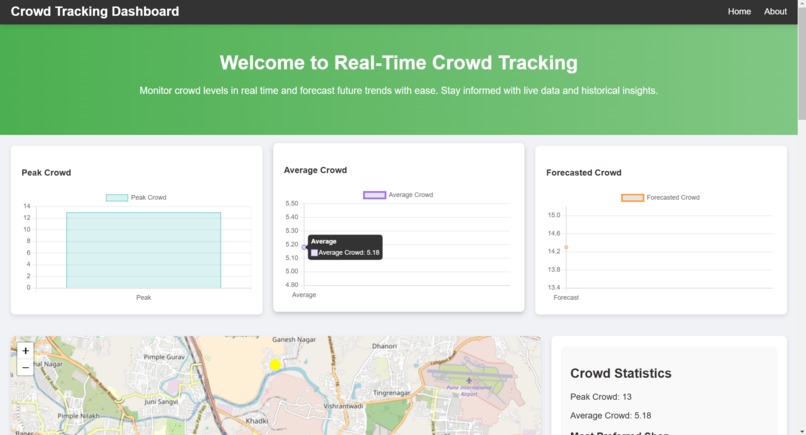Click the Vishrantwadi map label
The height and width of the screenshot is (435, 806).
[x=343, y=406]
